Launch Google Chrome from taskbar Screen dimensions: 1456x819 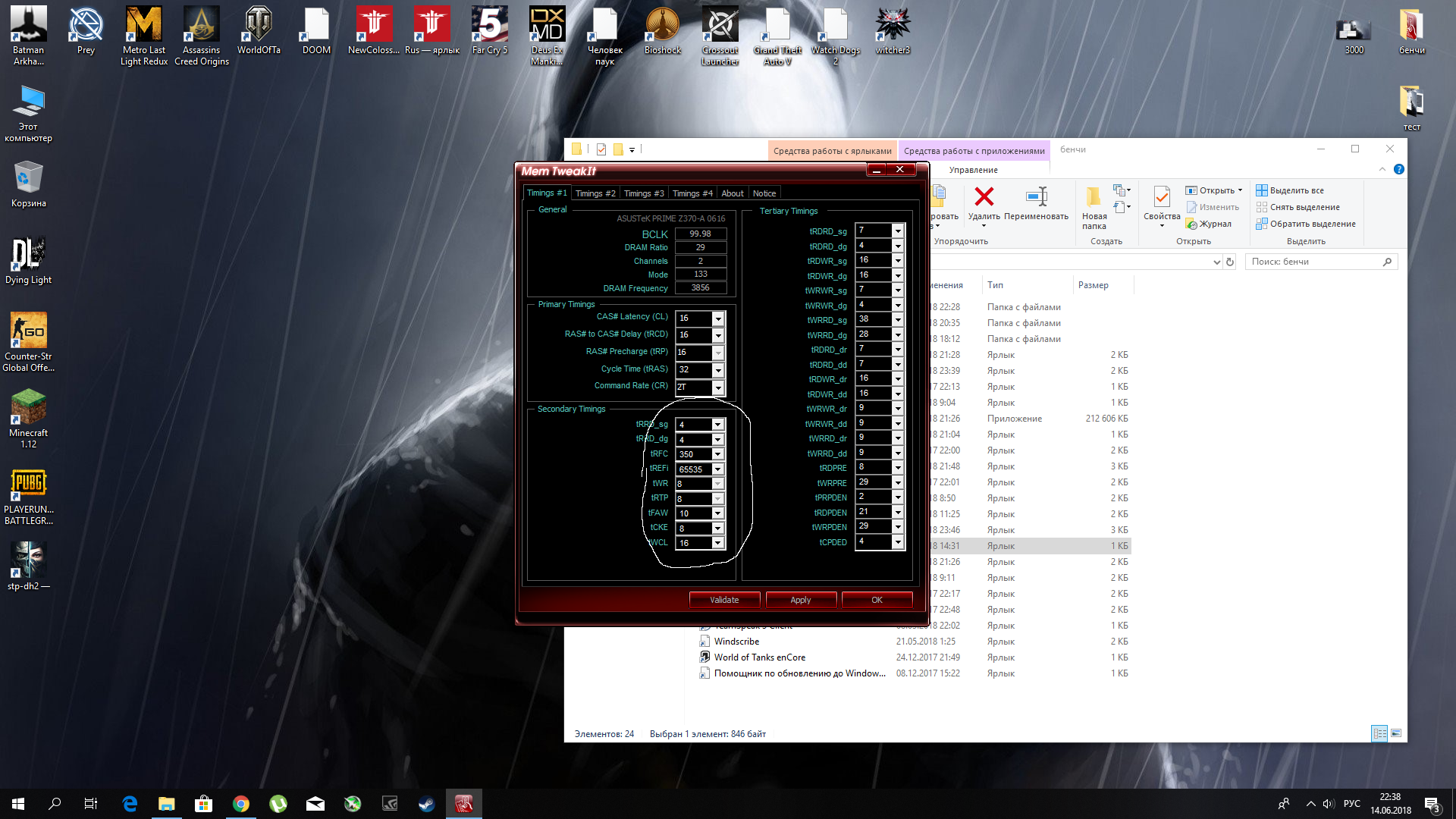point(241,804)
